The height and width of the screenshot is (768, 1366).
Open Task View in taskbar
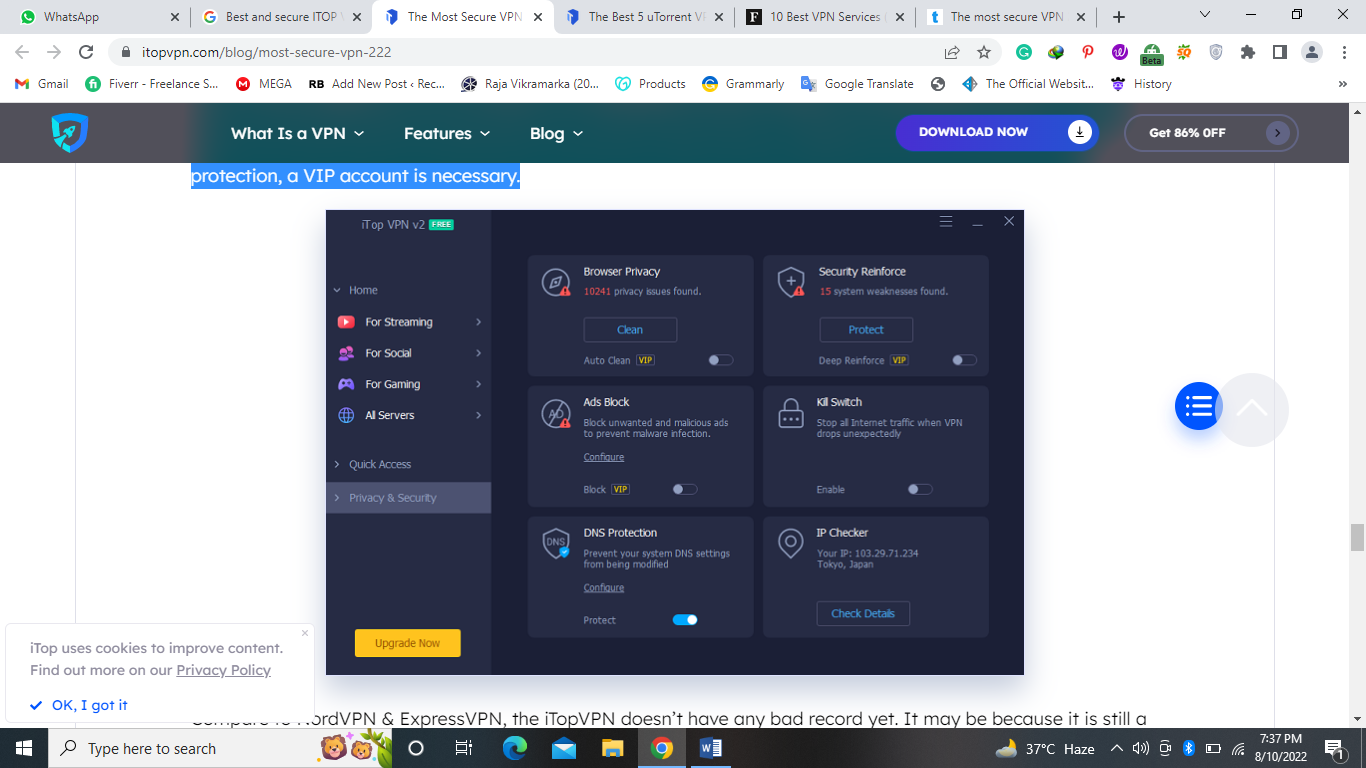coord(464,748)
